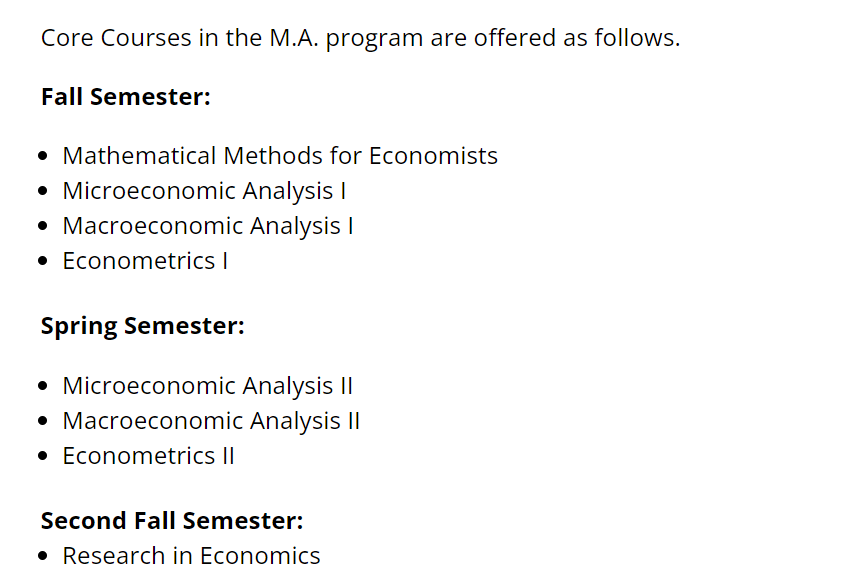
Task: Select Econometrics I list item
Action: pos(145,261)
